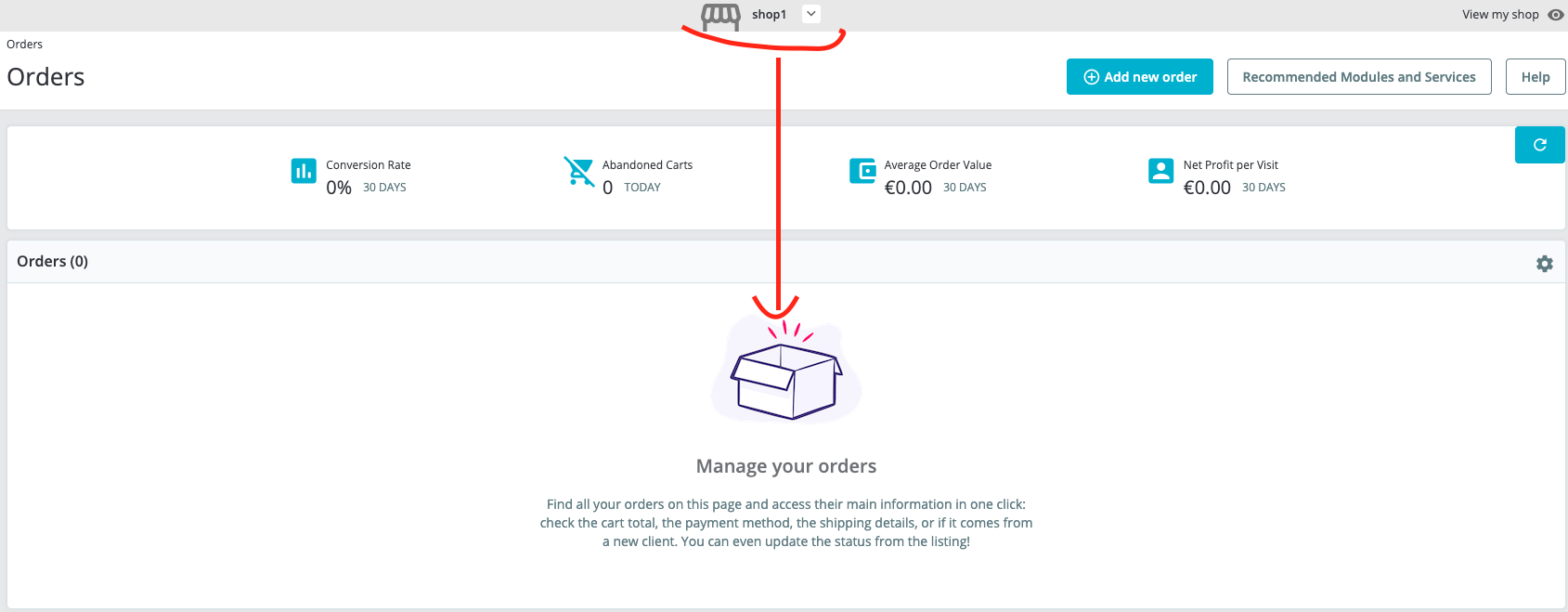
Task: Refresh the KPI dashboard statistics
Action: 1539,145
